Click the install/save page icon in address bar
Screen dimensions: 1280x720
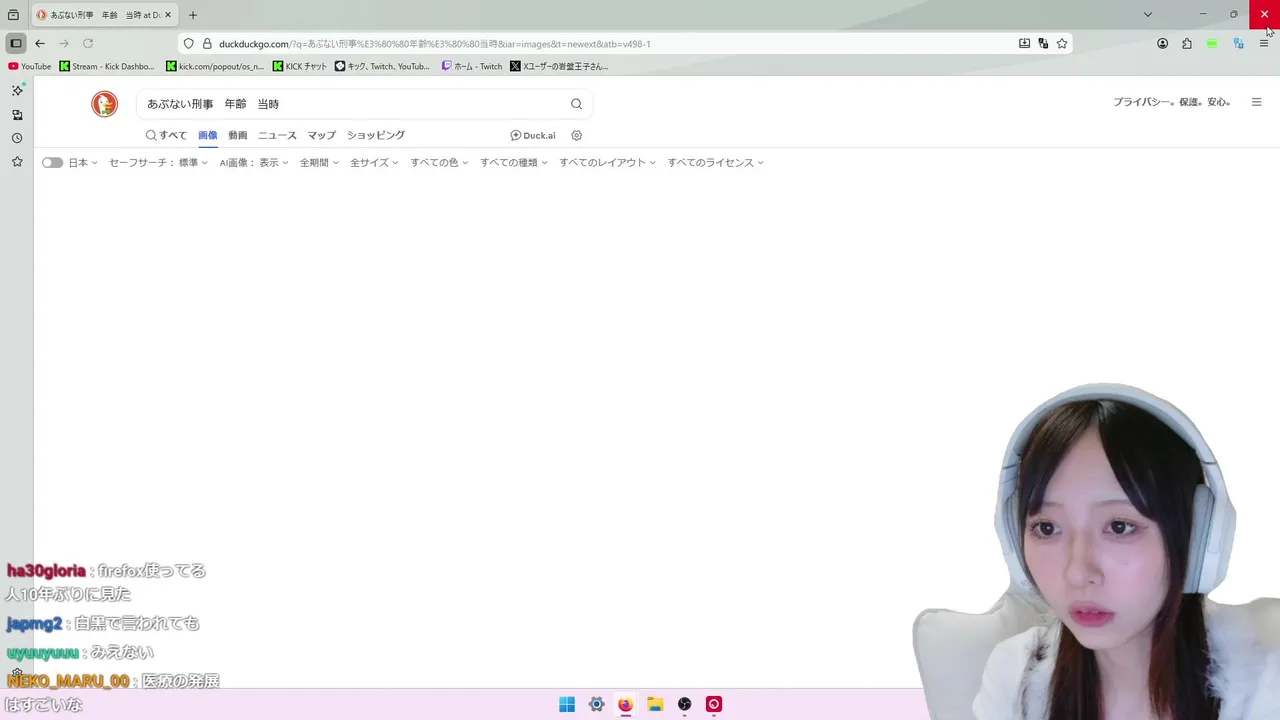click(1024, 44)
